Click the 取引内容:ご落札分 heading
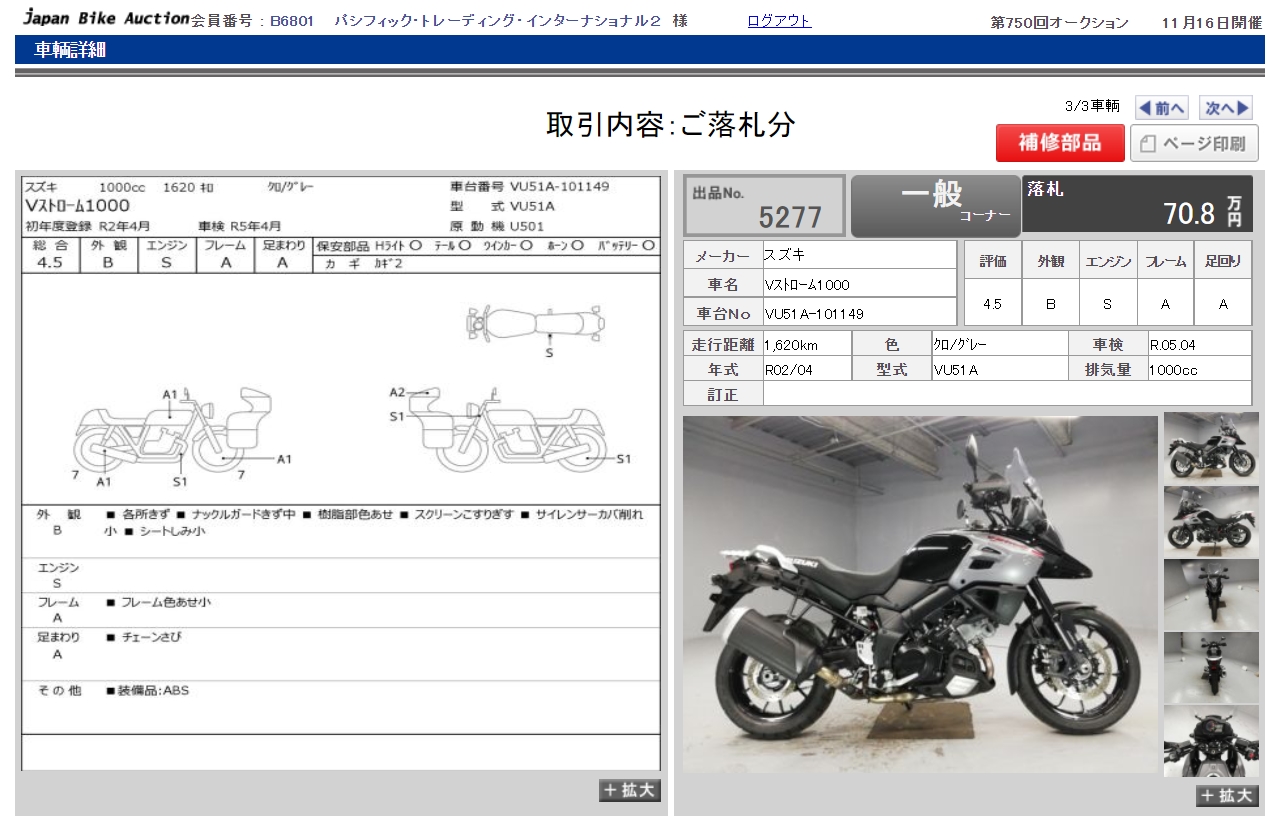The height and width of the screenshot is (823, 1270). 670,125
